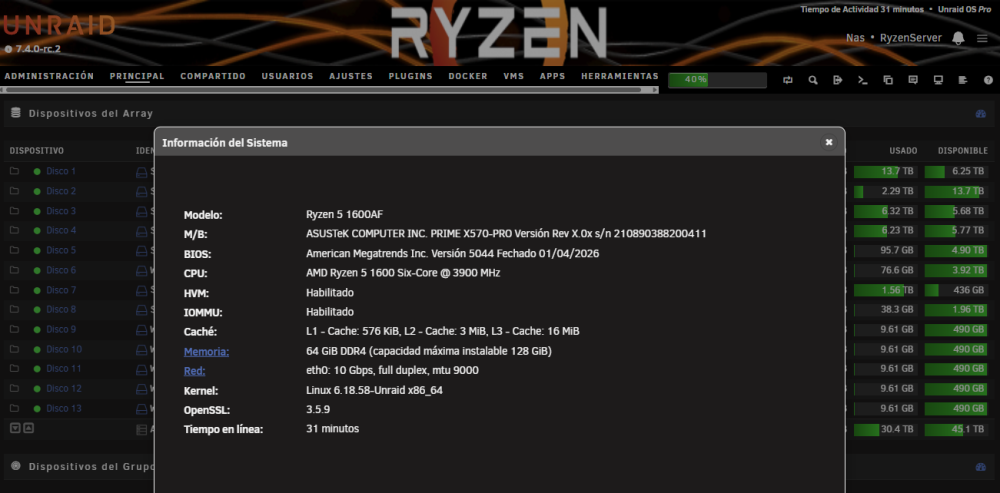
Task: Click the help question mark icon
Action: point(989,80)
